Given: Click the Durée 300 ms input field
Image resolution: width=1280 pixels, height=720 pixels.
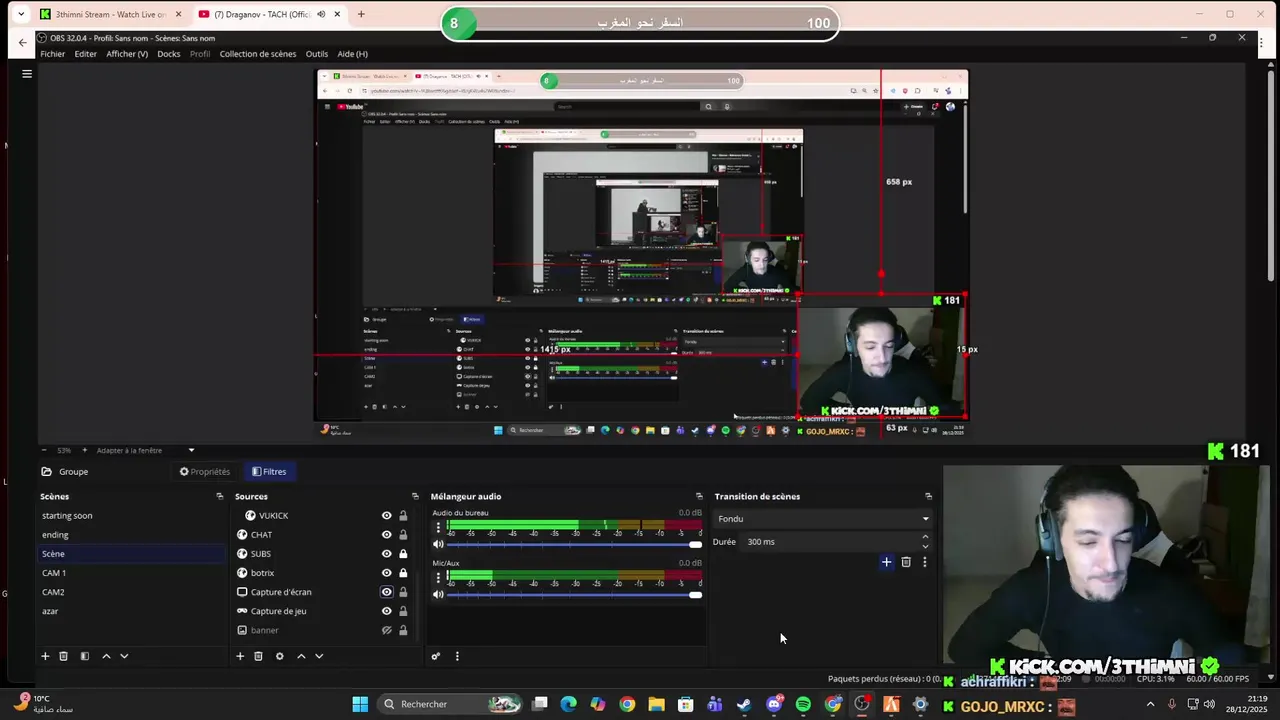Looking at the screenshot, I should pyautogui.click(x=829, y=542).
